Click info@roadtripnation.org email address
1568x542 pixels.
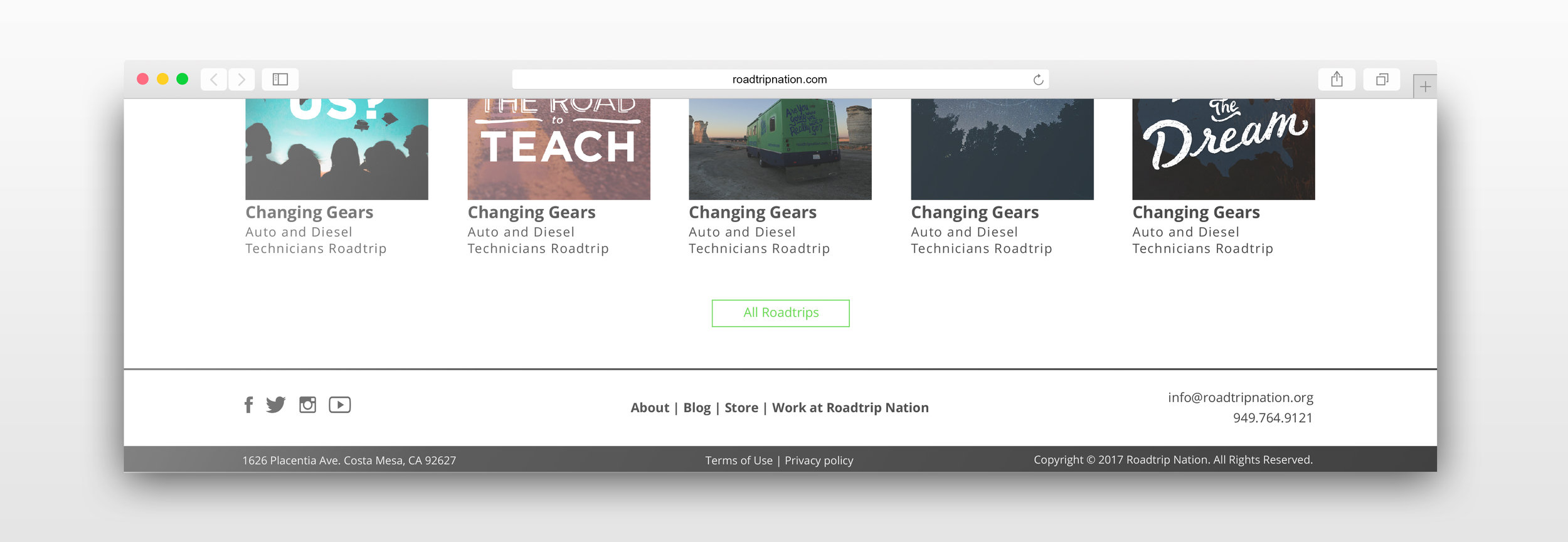pos(1241,398)
